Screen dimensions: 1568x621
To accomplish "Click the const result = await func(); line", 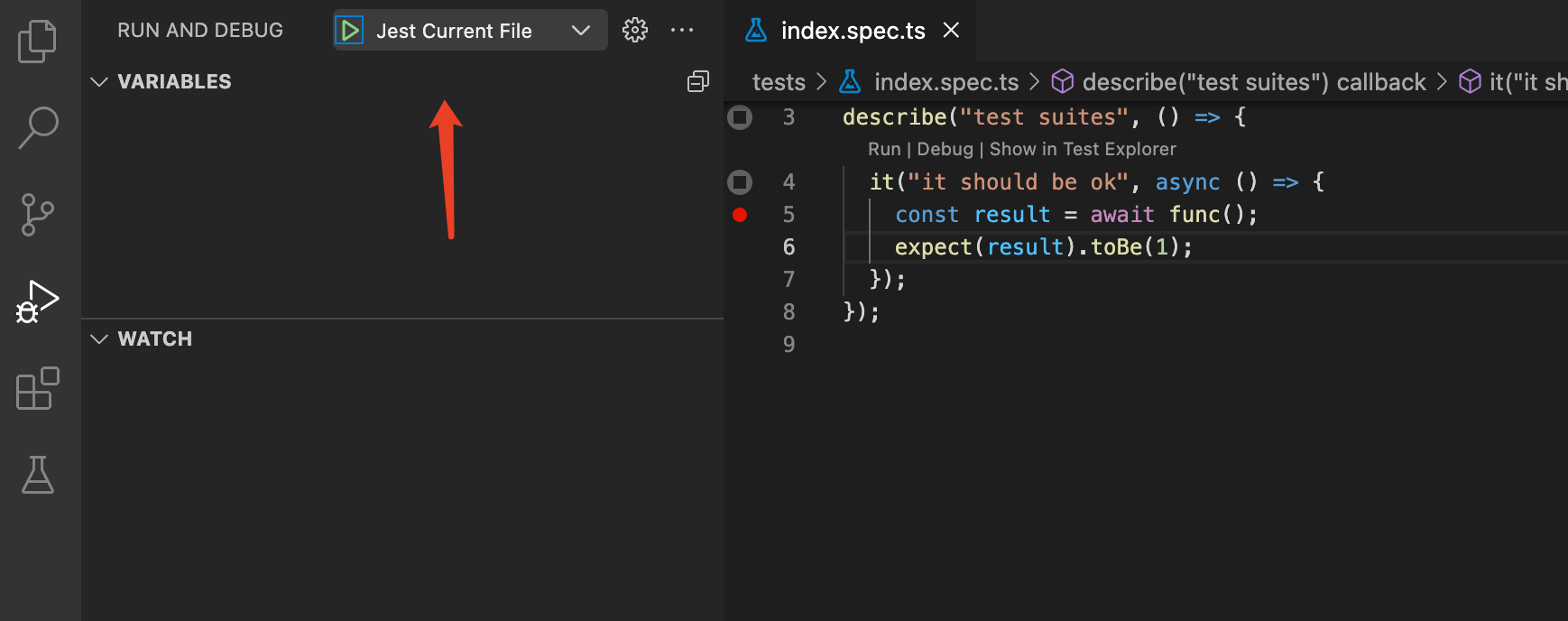I will [x=1076, y=215].
